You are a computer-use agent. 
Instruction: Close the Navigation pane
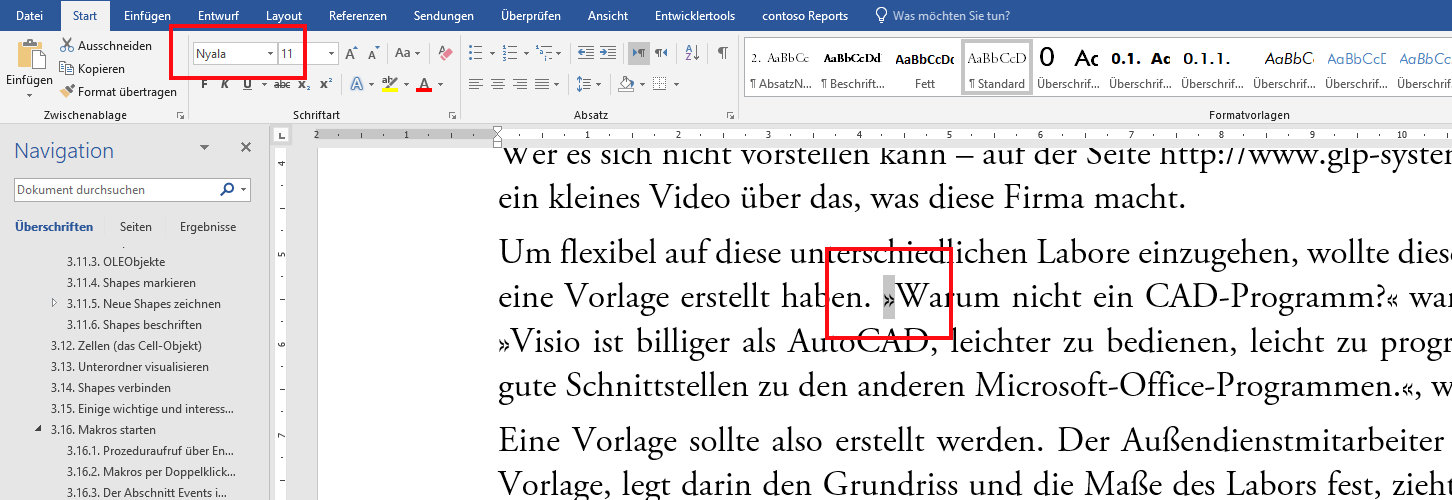point(246,148)
